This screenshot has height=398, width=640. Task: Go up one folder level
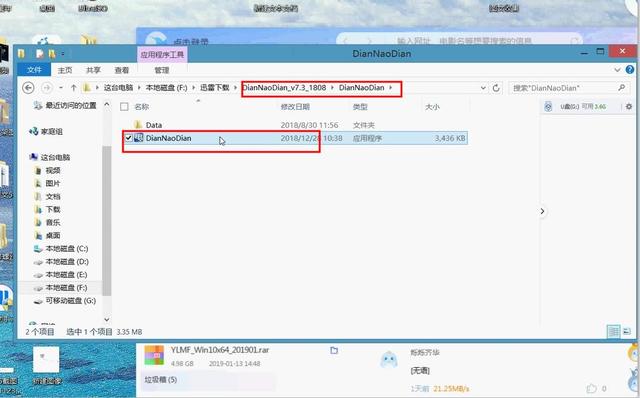click(x=73, y=88)
